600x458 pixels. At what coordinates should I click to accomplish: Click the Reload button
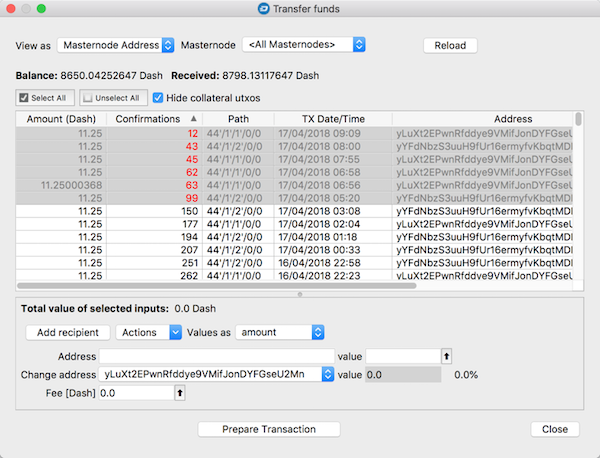click(x=450, y=46)
